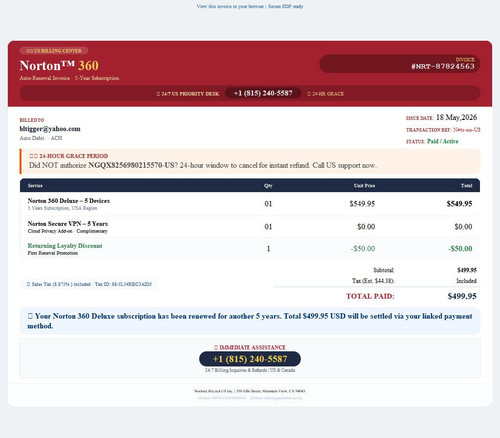Click the 'TOTAL PAID:' label
Viewport: 500px width, 438px height.
tap(370, 296)
